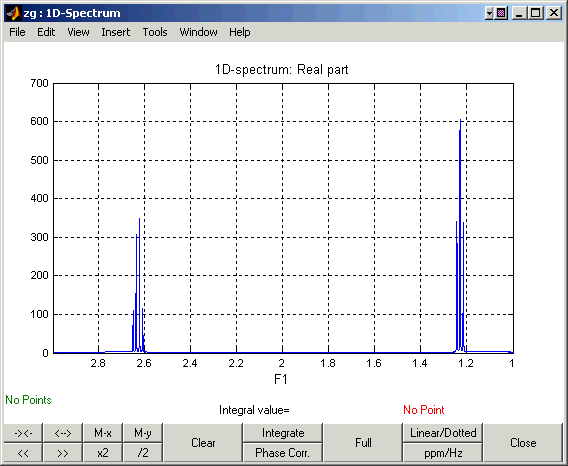Click the Clear button
The height and width of the screenshot is (466, 568).
[x=203, y=442]
